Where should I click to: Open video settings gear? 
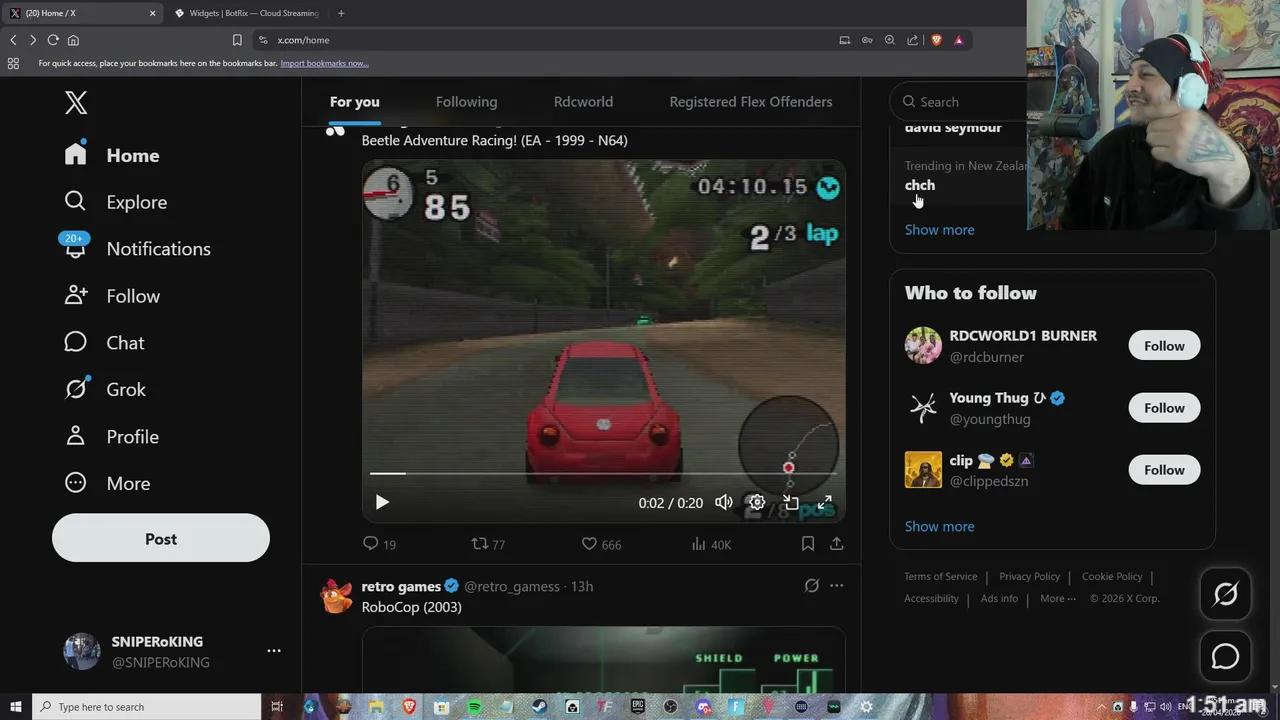[757, 503]
